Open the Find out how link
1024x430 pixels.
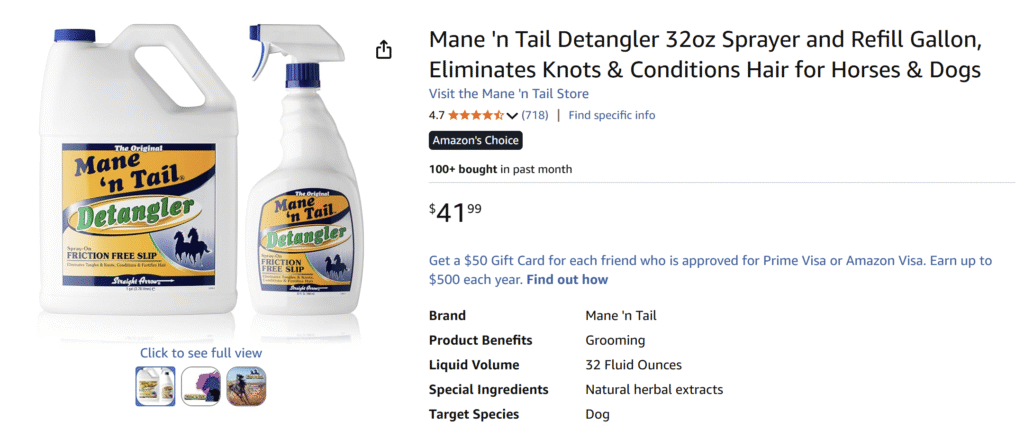click(567, 280)
